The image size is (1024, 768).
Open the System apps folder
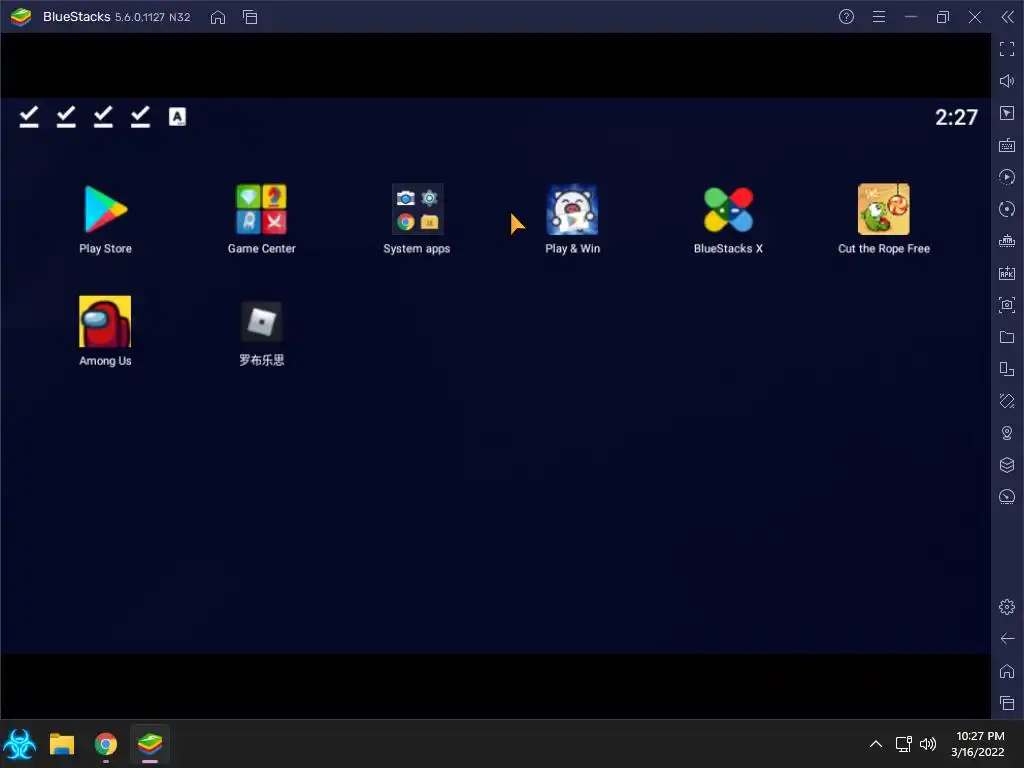417,210
